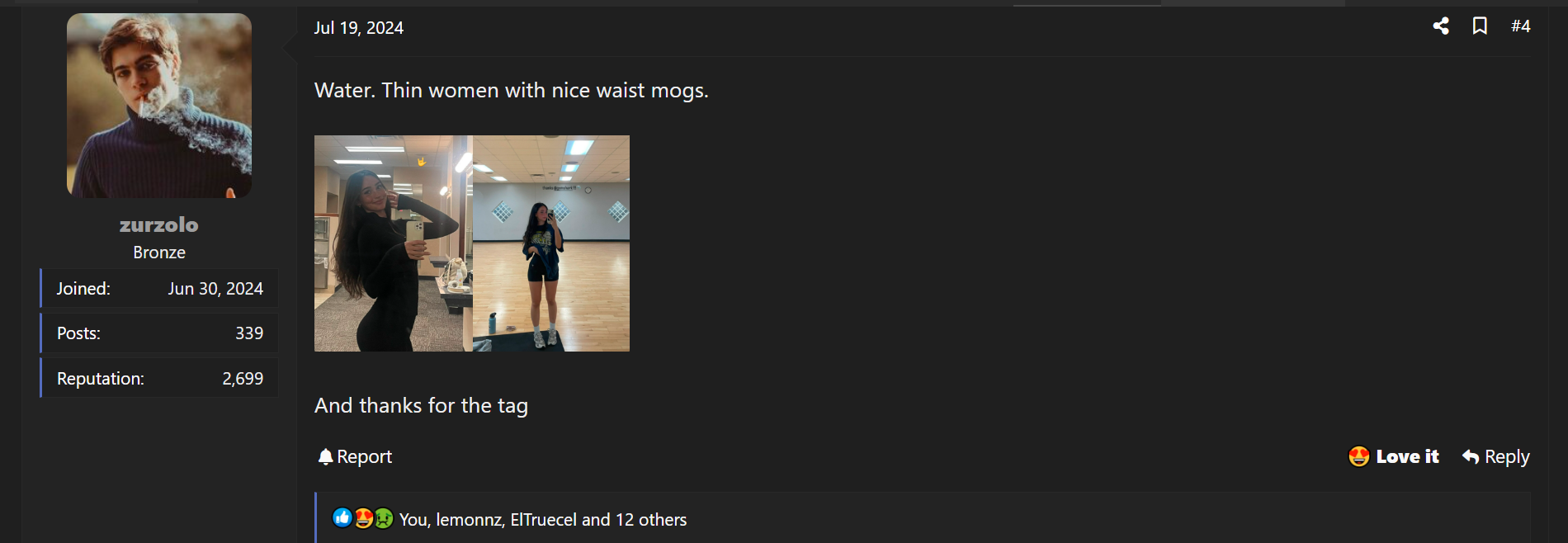Image resolution: width=1568 pixels, height=543 pixels.
Task: Click the heart-eyes reaction in reactions bar
Action: [363, 518]
